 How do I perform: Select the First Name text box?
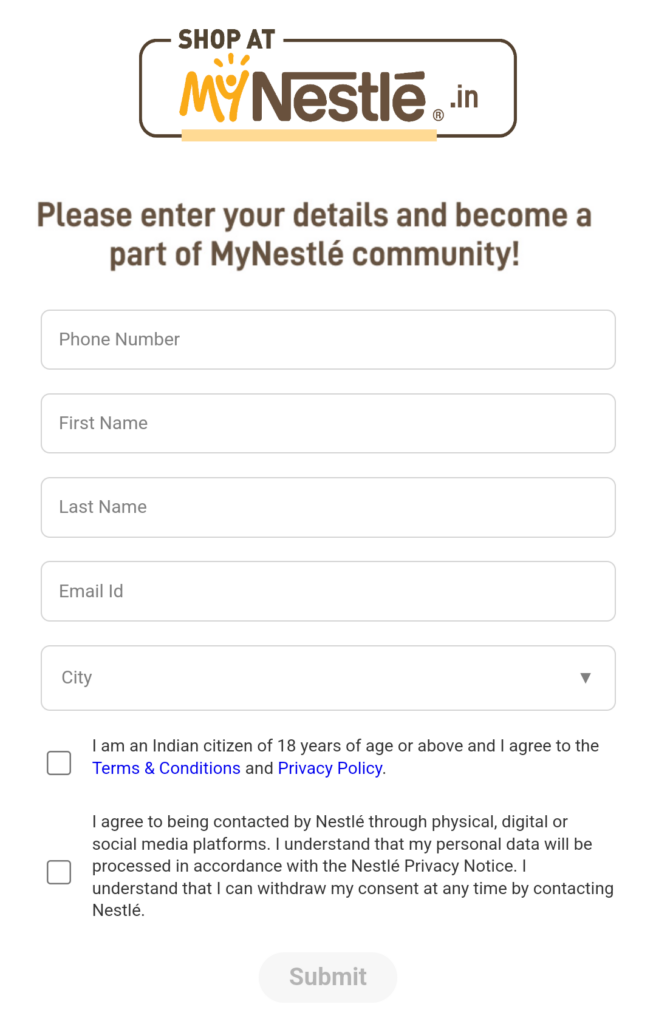(x=328, y=423)
